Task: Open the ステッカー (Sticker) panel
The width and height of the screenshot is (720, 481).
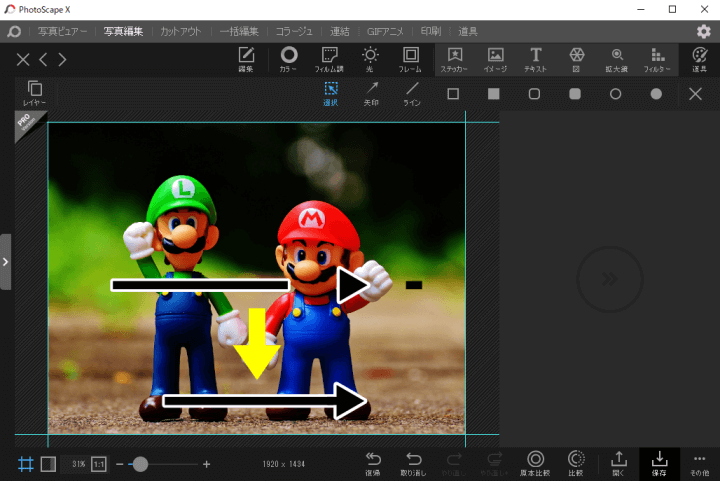Action: tap(455, 60)
